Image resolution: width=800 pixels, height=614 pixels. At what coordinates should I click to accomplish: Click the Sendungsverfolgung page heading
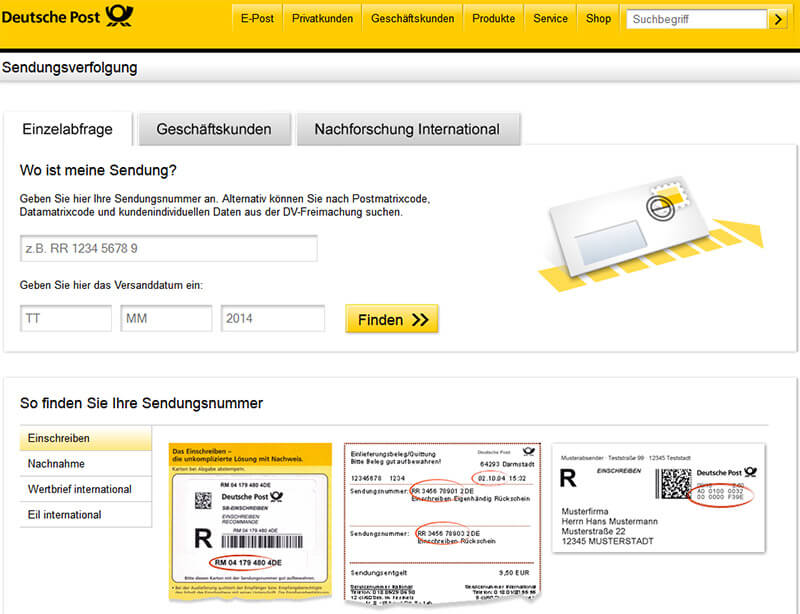[x=70, y=67]
